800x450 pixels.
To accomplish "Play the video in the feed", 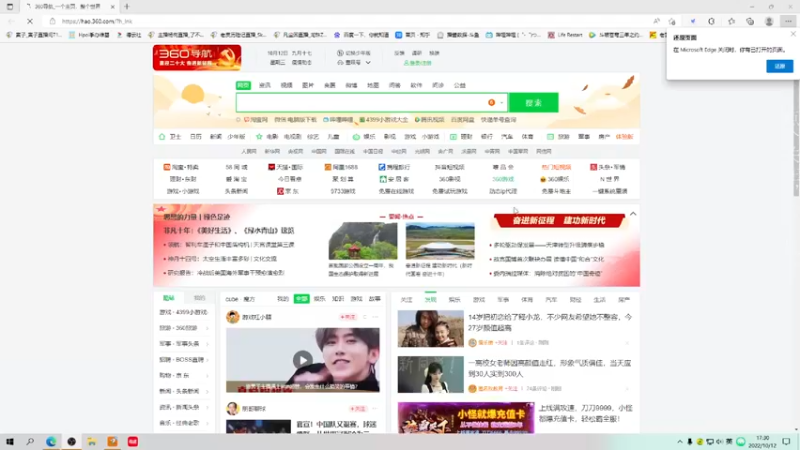I will tap(303, 360).
